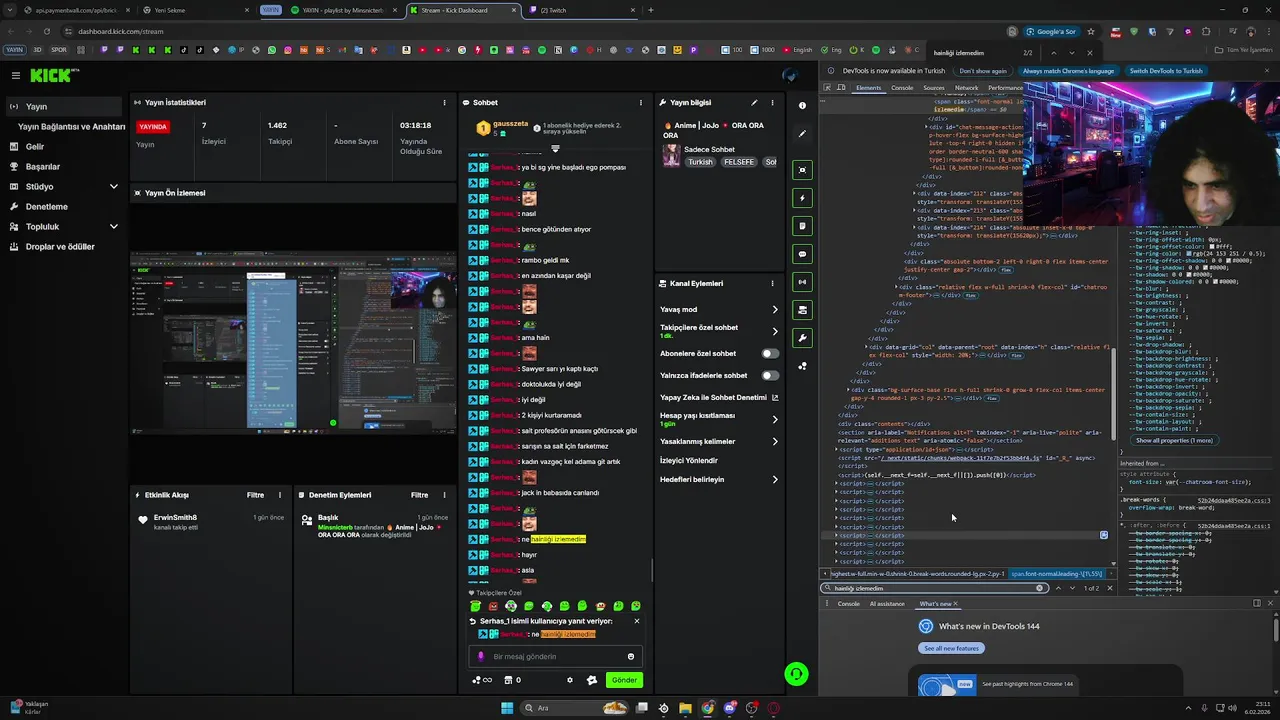
Task: Click the lightning bolt sidebar icon
Action: [x=802, y=198]
